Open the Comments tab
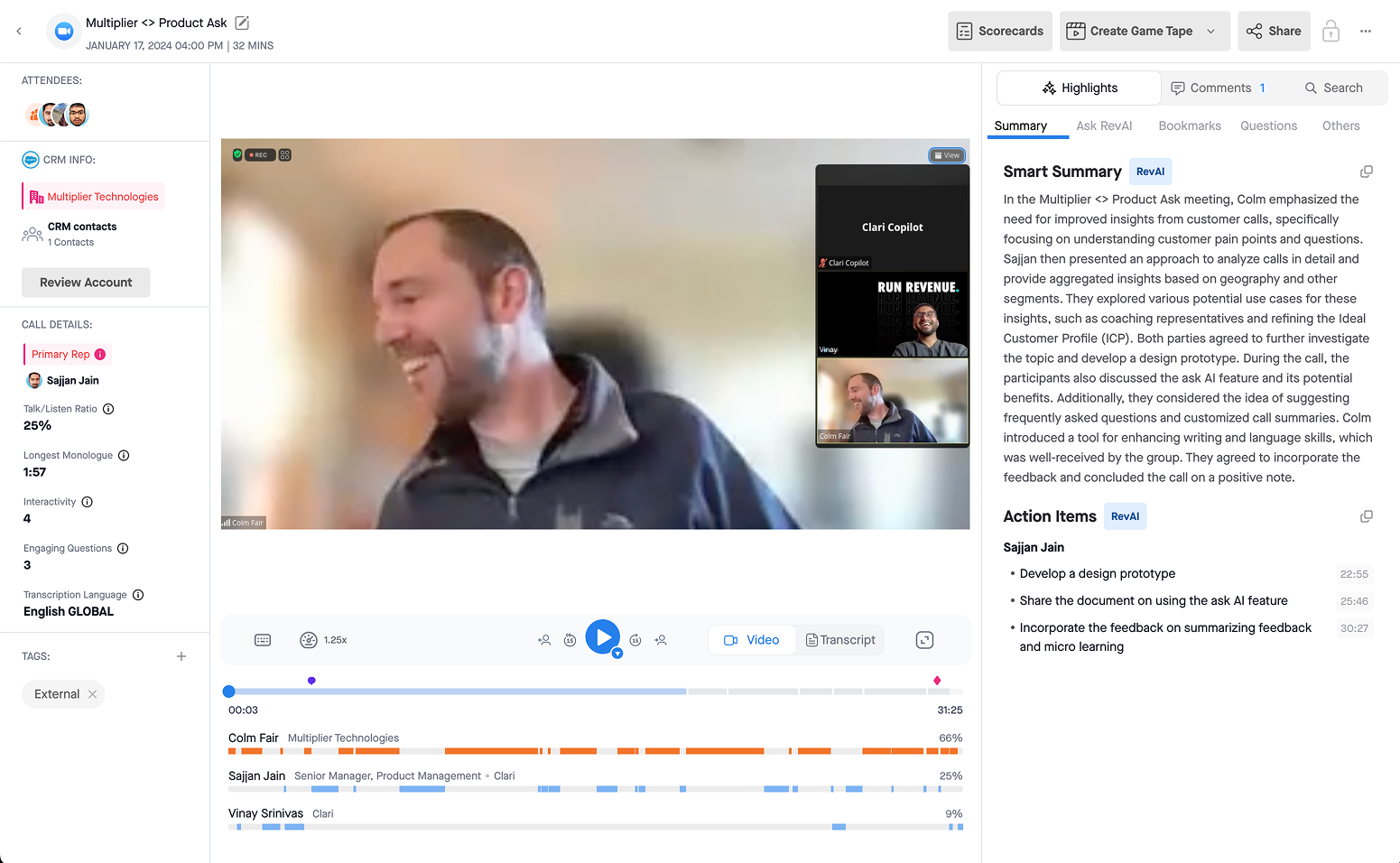Viewport: 1400px width, 863px height. pyautogui.click(x=1219, y=88)
